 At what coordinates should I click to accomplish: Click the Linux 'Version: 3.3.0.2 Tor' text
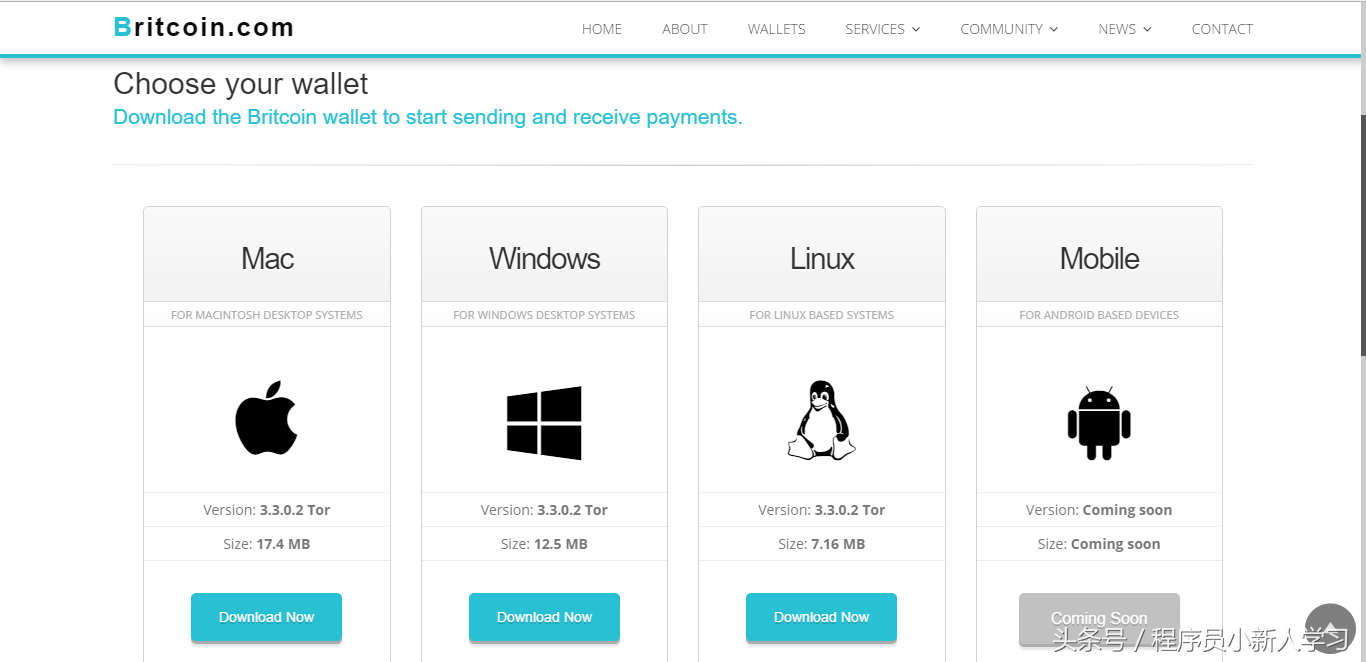click(x=821, y=510)
